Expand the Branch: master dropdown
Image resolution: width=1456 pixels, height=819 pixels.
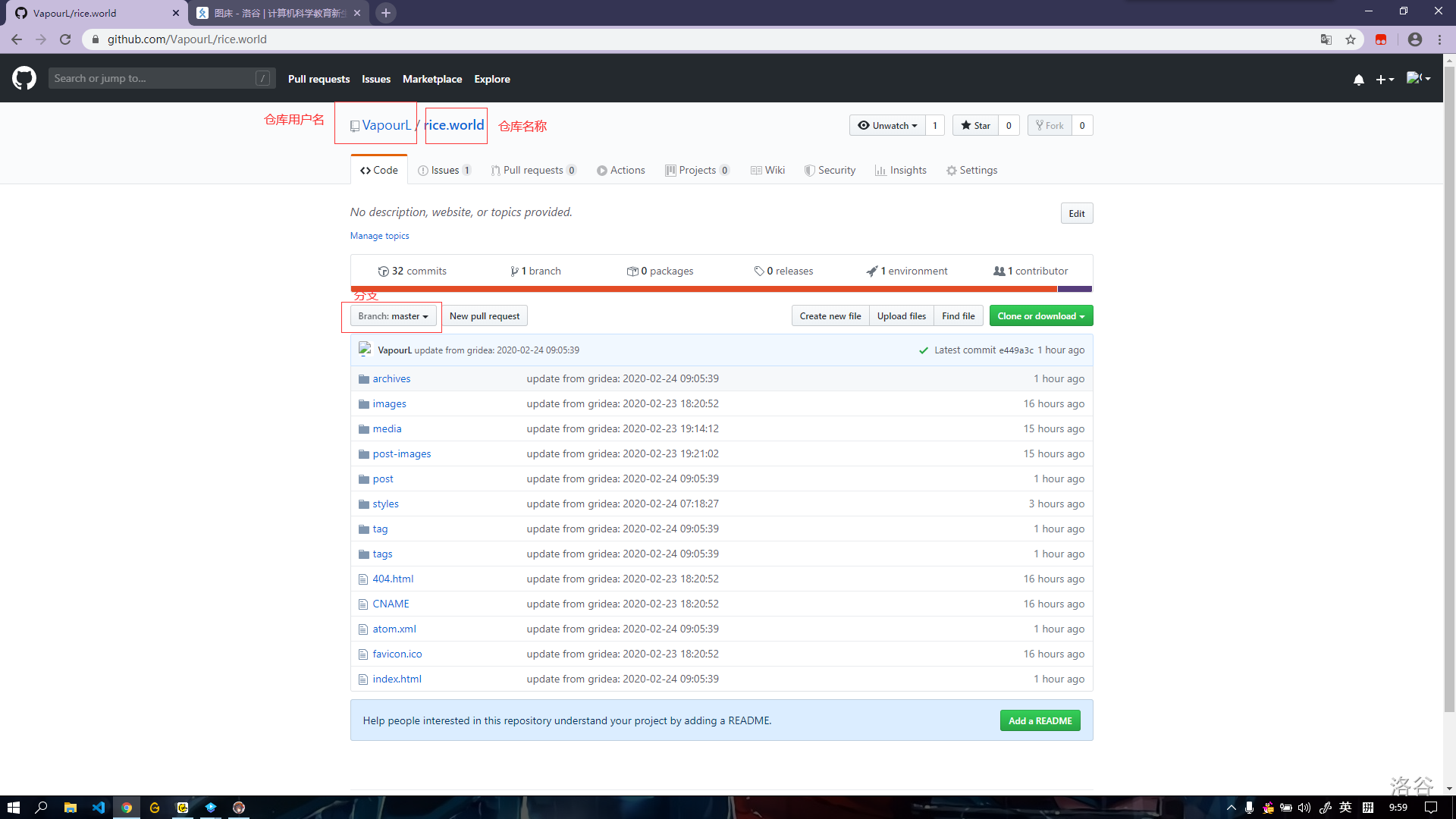(393, 316)
